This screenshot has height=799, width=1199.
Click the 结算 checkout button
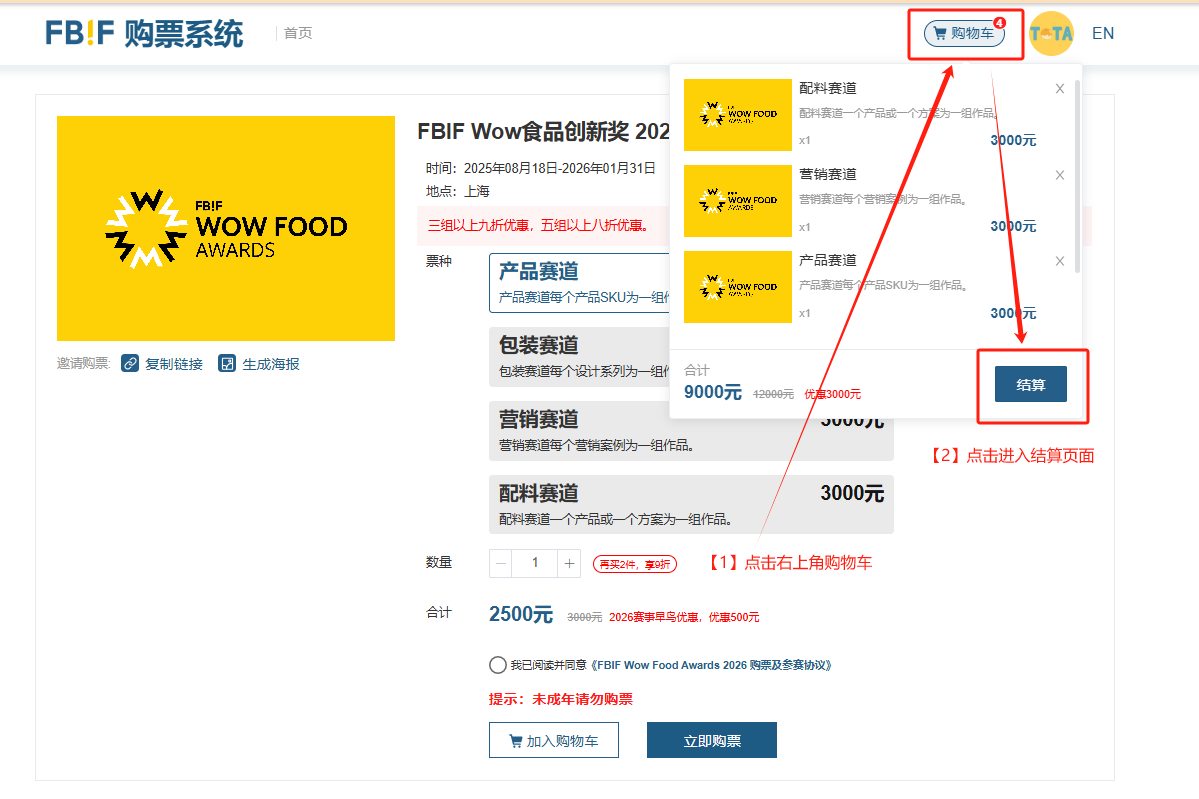tap(1031, 384)
